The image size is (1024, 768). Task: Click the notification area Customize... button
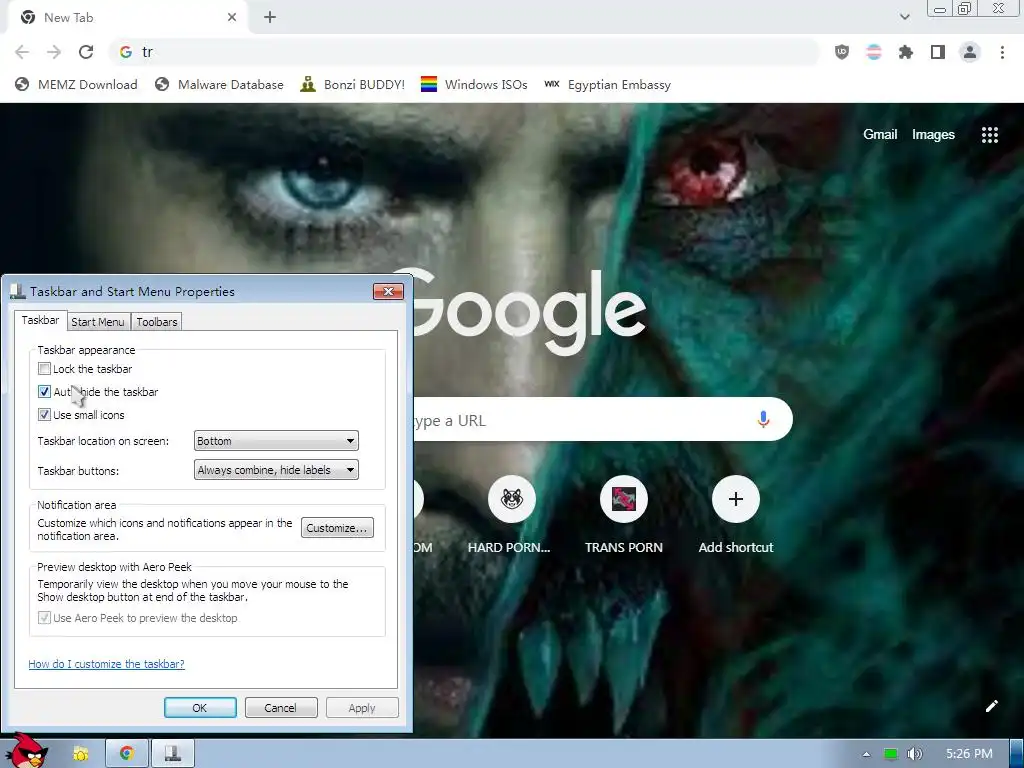point(337,528)
